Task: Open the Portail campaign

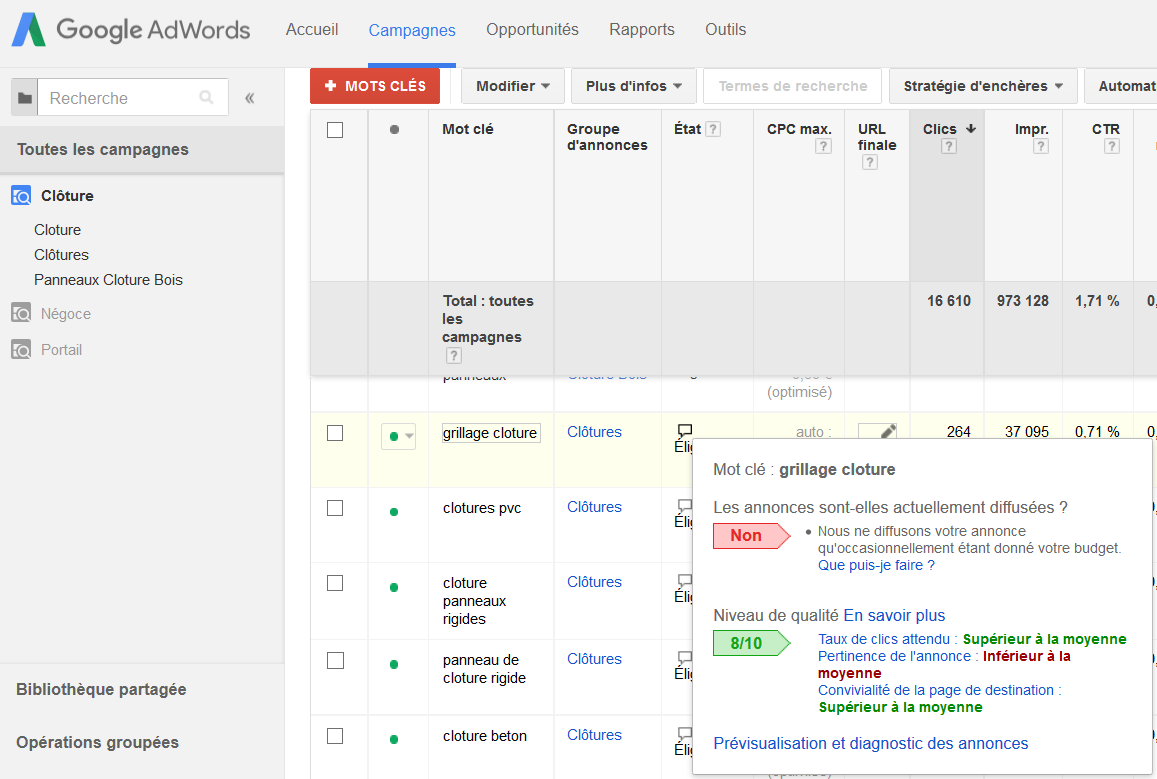Action: pos(61,350)
